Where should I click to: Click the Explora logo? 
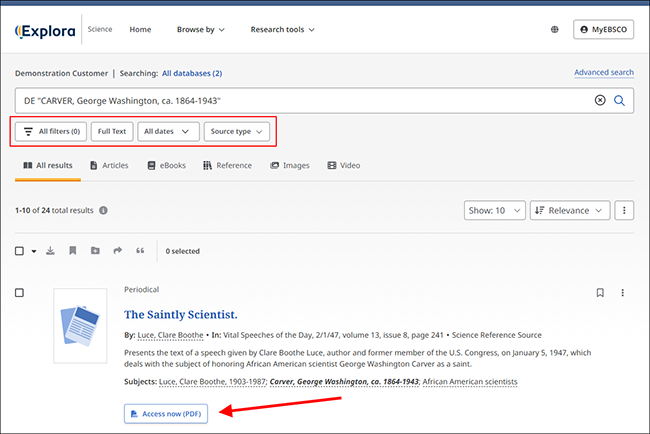pyautogui.click(x=45, y=31)
